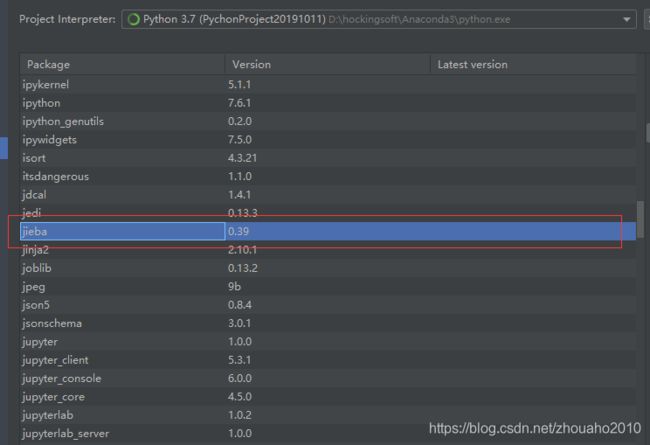The width and height of the screenshot is (650, 445).
Task: Select the json5 package row
Action: (x=327, y=305)
